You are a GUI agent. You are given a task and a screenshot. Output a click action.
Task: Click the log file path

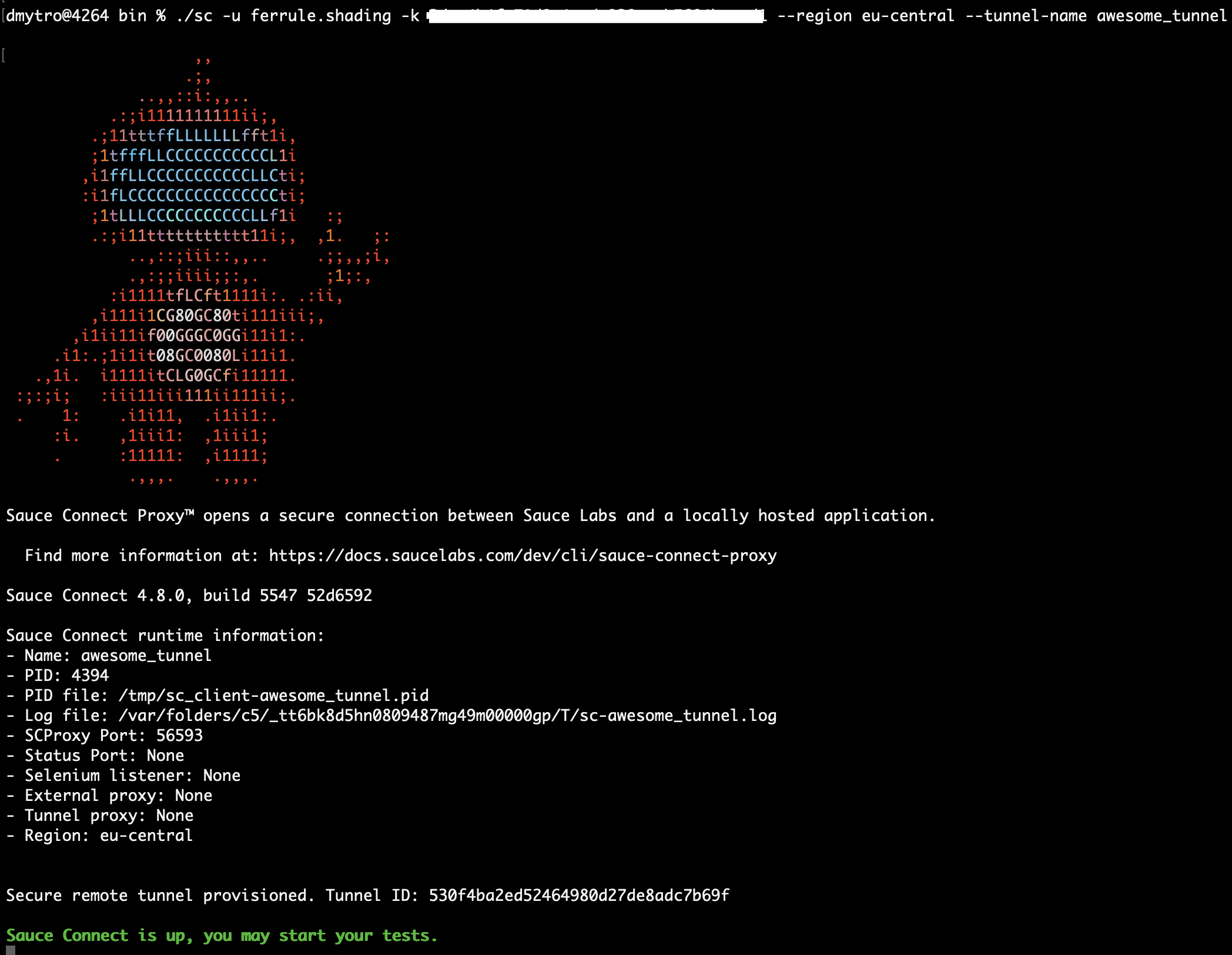(447, 716)
